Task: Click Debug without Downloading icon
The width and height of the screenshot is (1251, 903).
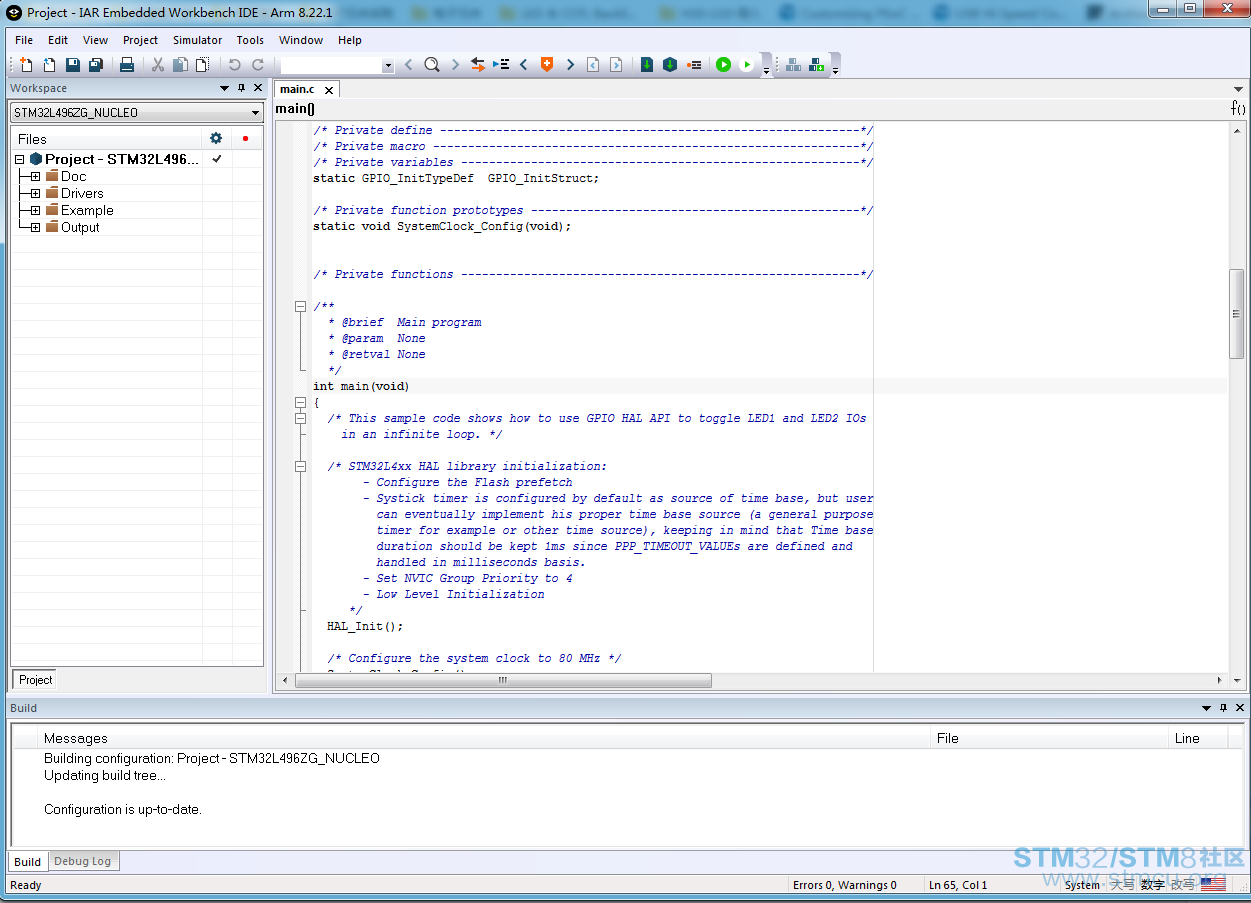Action: coord(746,65)
